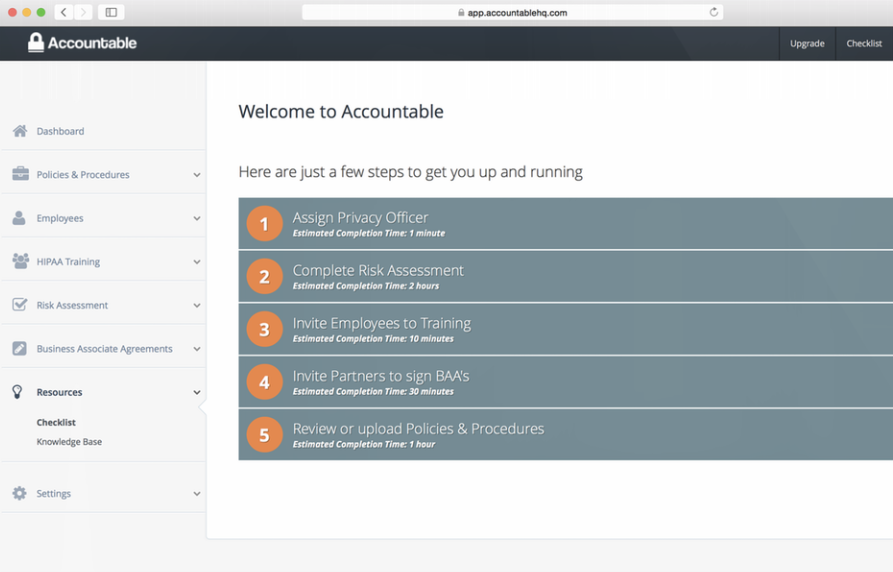Click 'Estimated Completion Time: 1 hour' text
The width and height of the screenshot is (893, 572).
click(364, 444)
